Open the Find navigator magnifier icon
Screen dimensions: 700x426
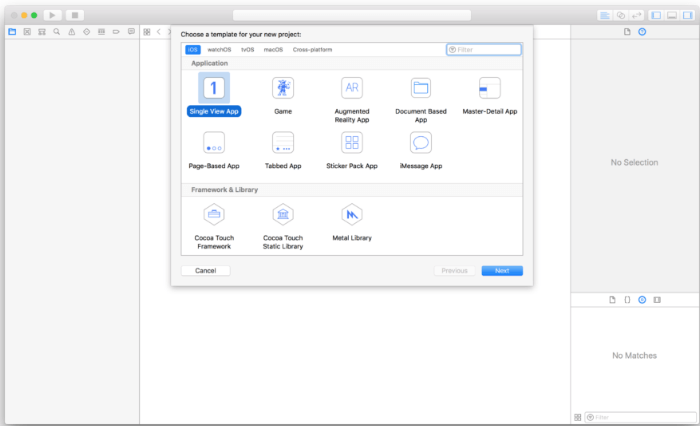tap(57, 32)
